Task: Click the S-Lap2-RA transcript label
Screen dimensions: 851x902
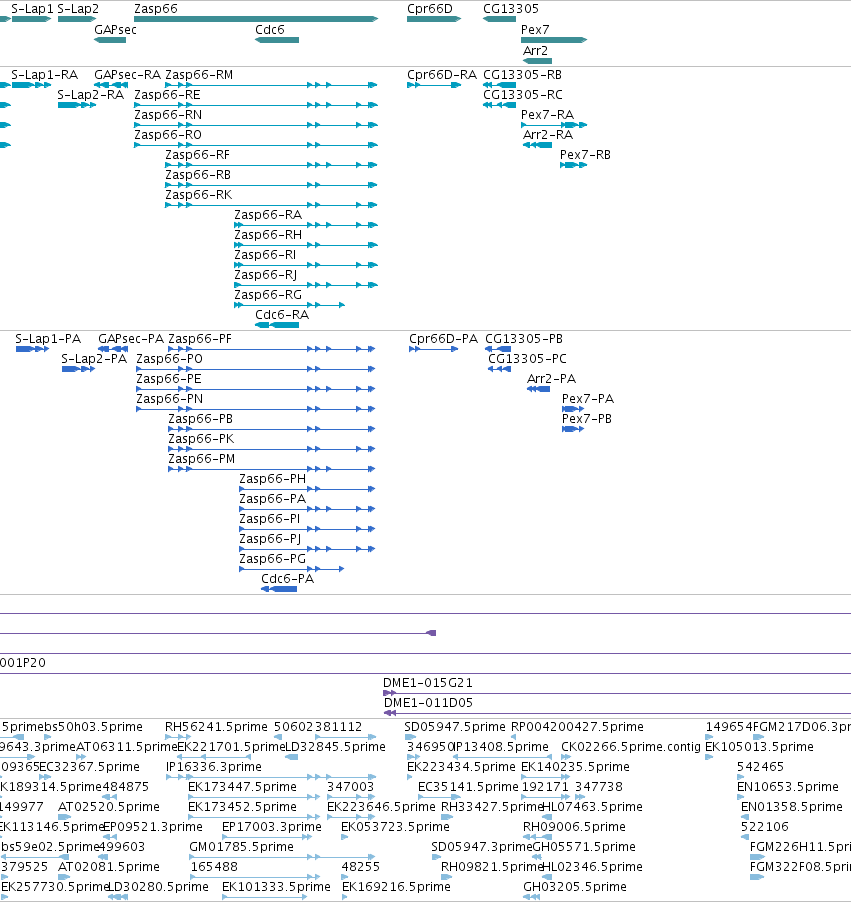Action: coord(90,94)
